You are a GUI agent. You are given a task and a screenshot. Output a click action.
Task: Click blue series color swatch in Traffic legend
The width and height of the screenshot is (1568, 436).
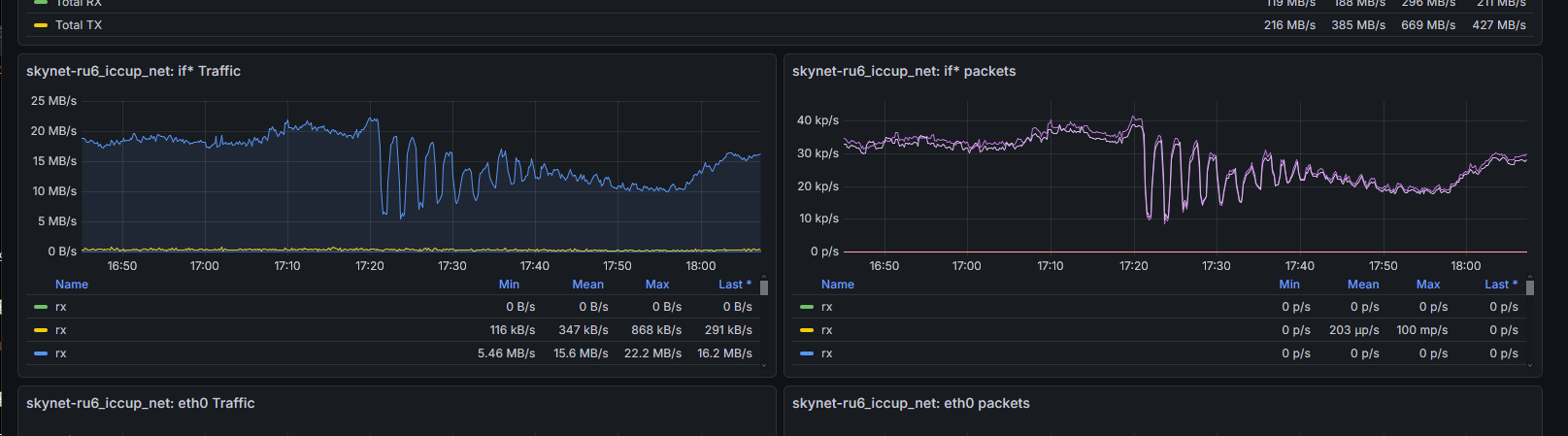[x=41, y=353]
